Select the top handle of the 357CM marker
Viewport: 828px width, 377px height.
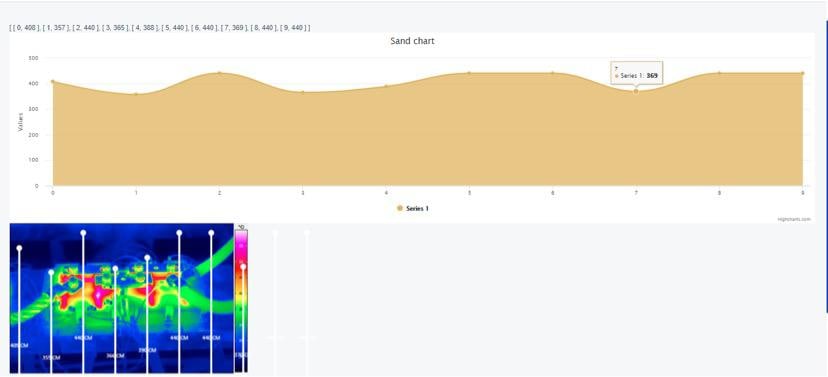[51, 272]
